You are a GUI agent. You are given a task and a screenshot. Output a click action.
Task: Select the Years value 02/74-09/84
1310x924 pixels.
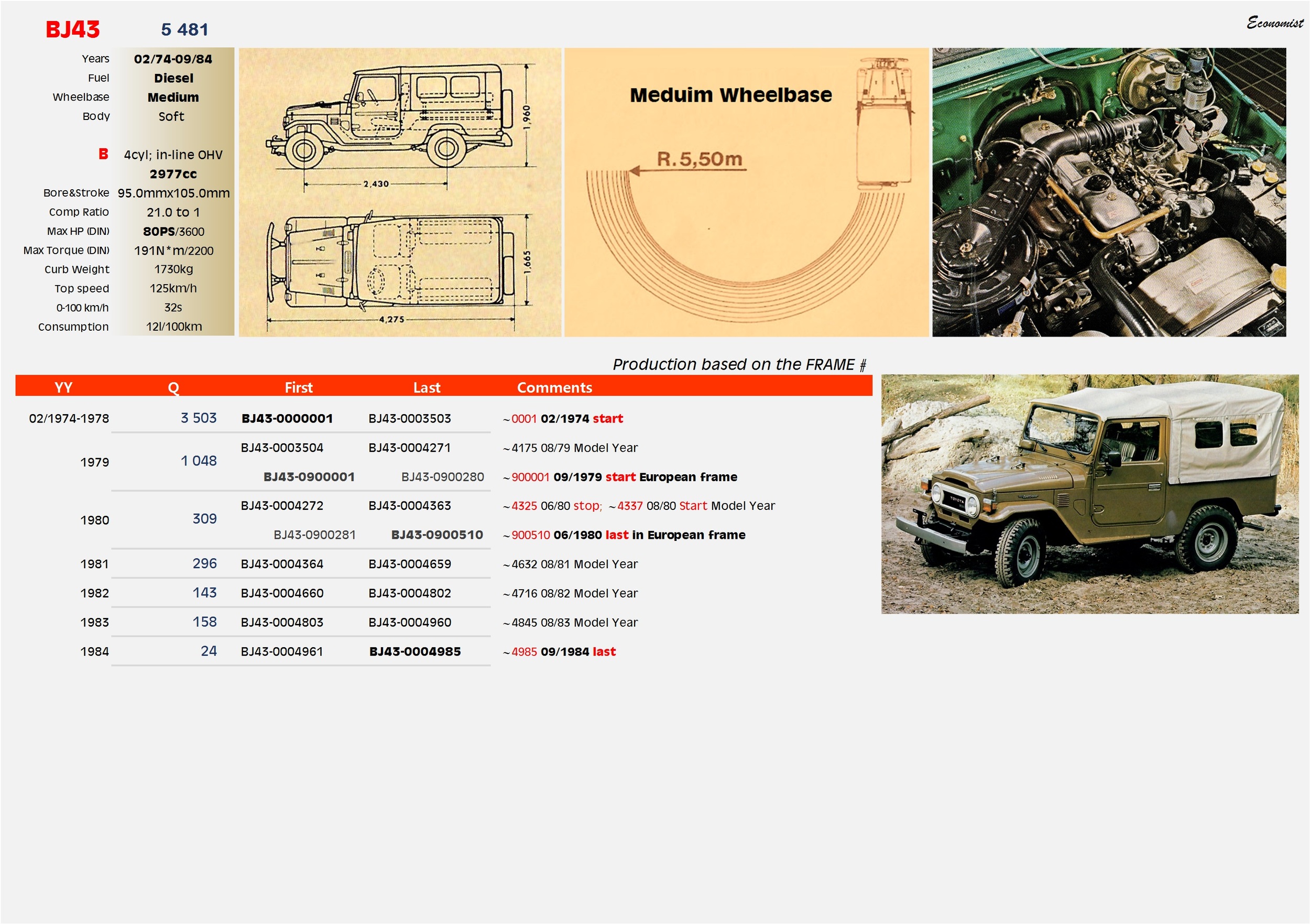[173, 59]
